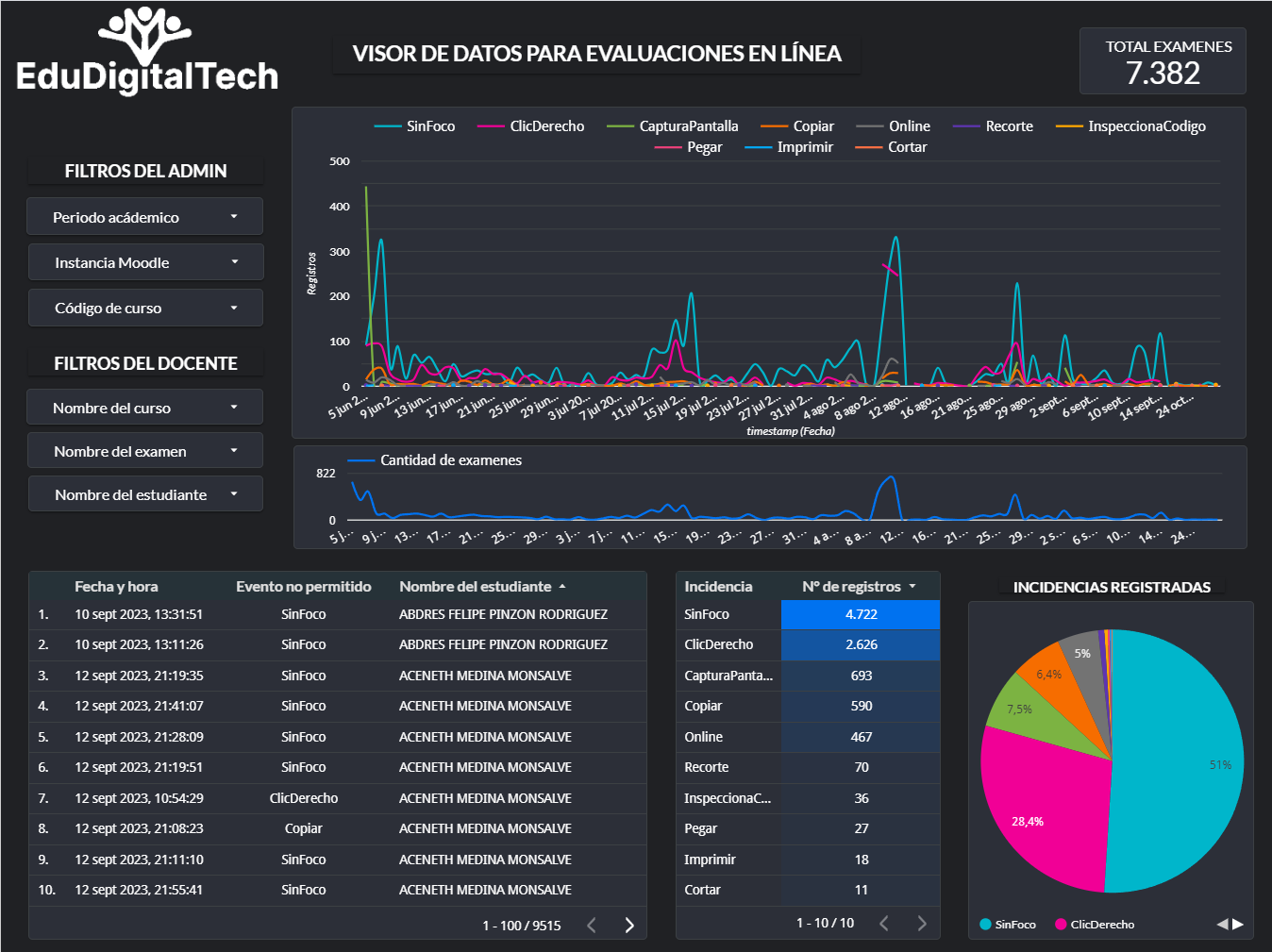Sort table by Fecha y hora header
The height and width of the screenshot is (952, 1272).
coord(116,587)
